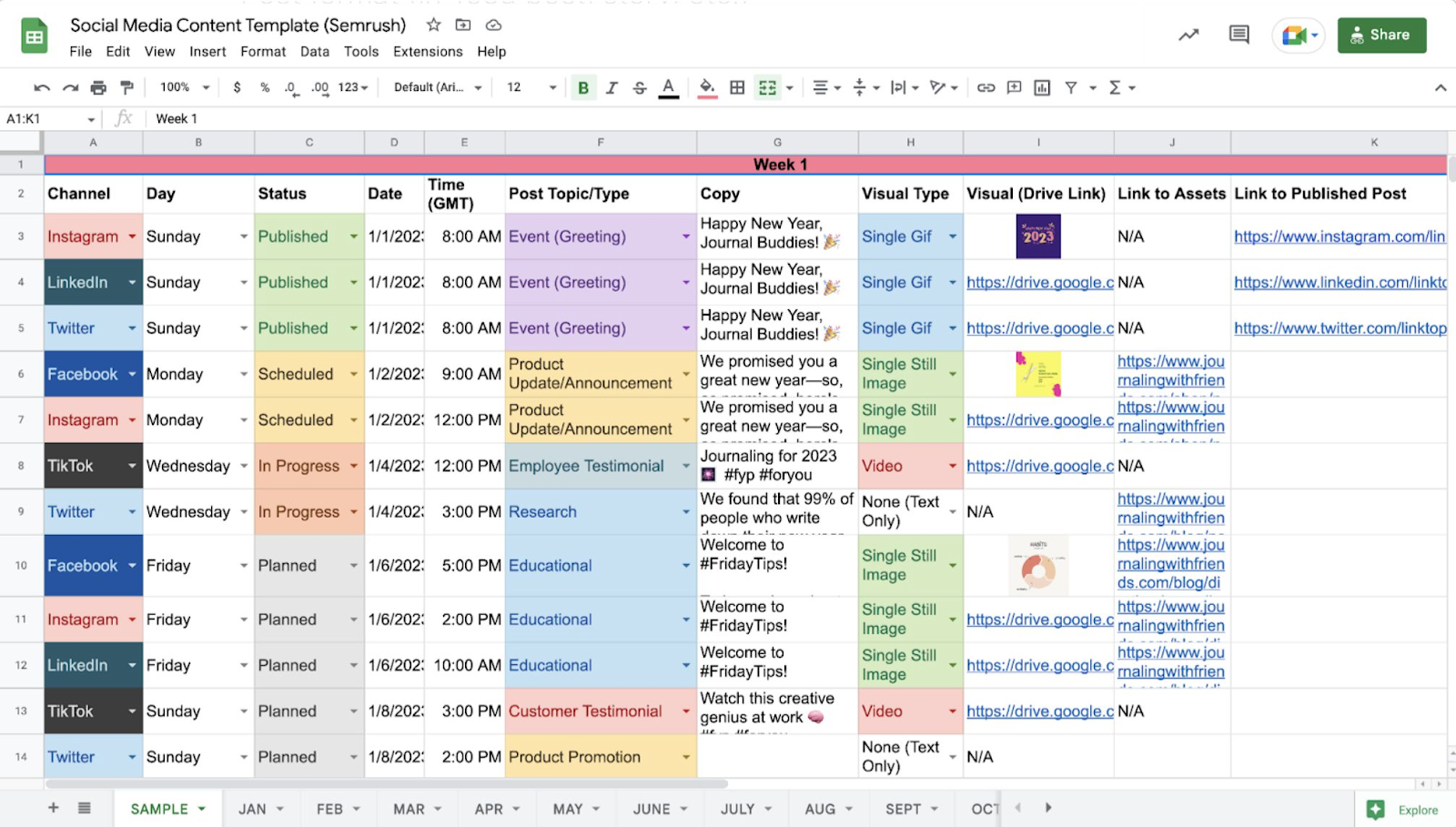Click inside the formula bar
This screenshot has height=827, width=1456.
click(364, 118)
